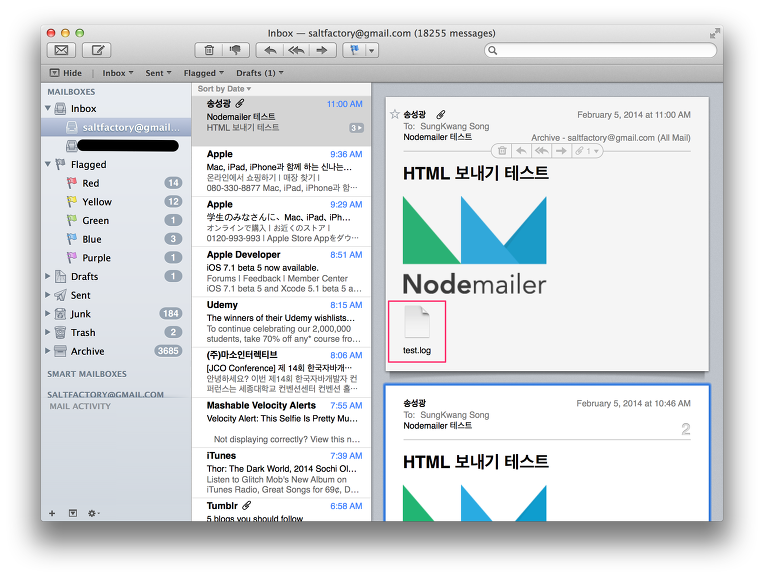Expand the Junk mailbox
The image size is (764, 578).
(x=48, y=313)
